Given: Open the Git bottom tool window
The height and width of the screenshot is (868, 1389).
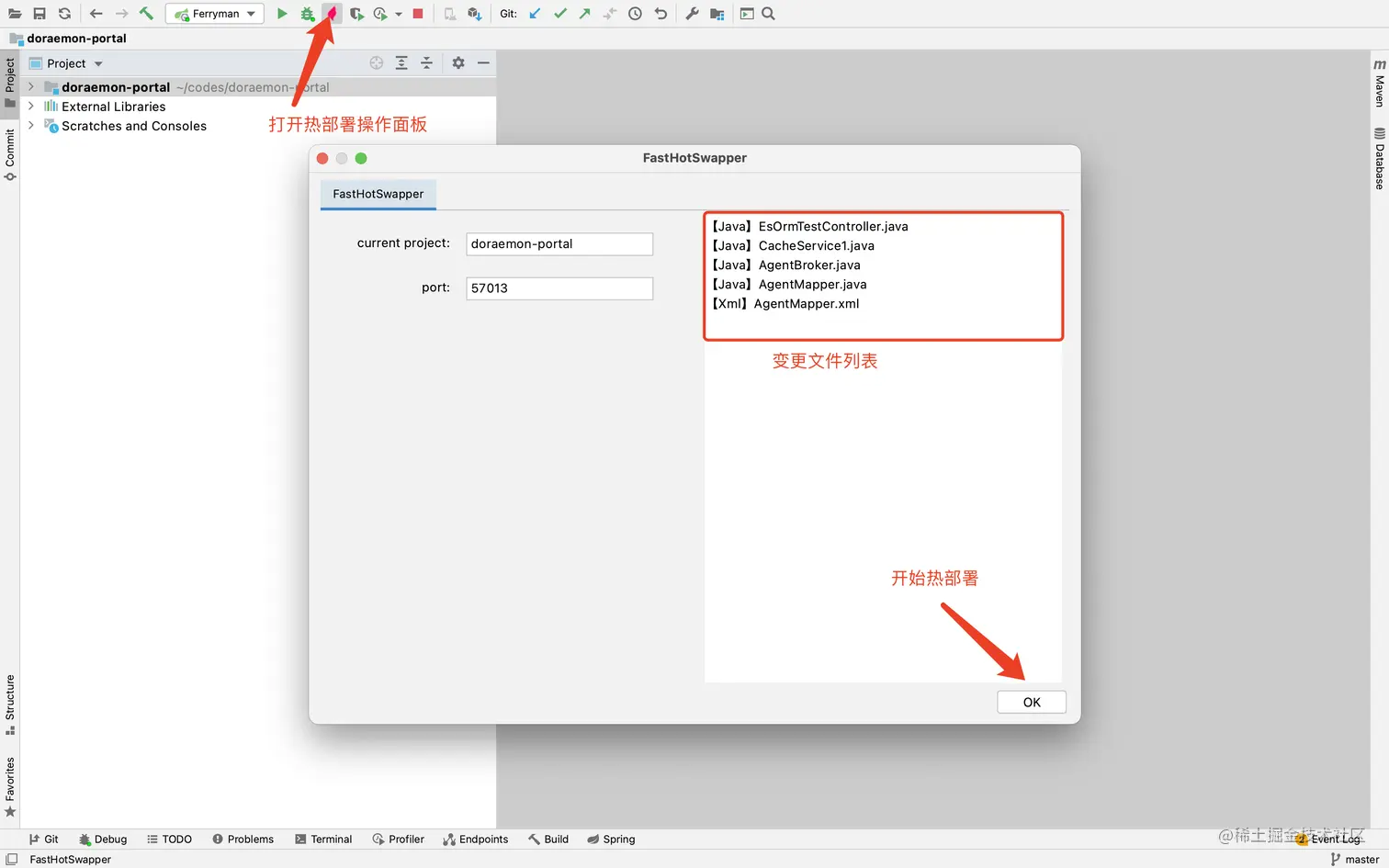Looking at the screenshot, I should pos(43,839).
